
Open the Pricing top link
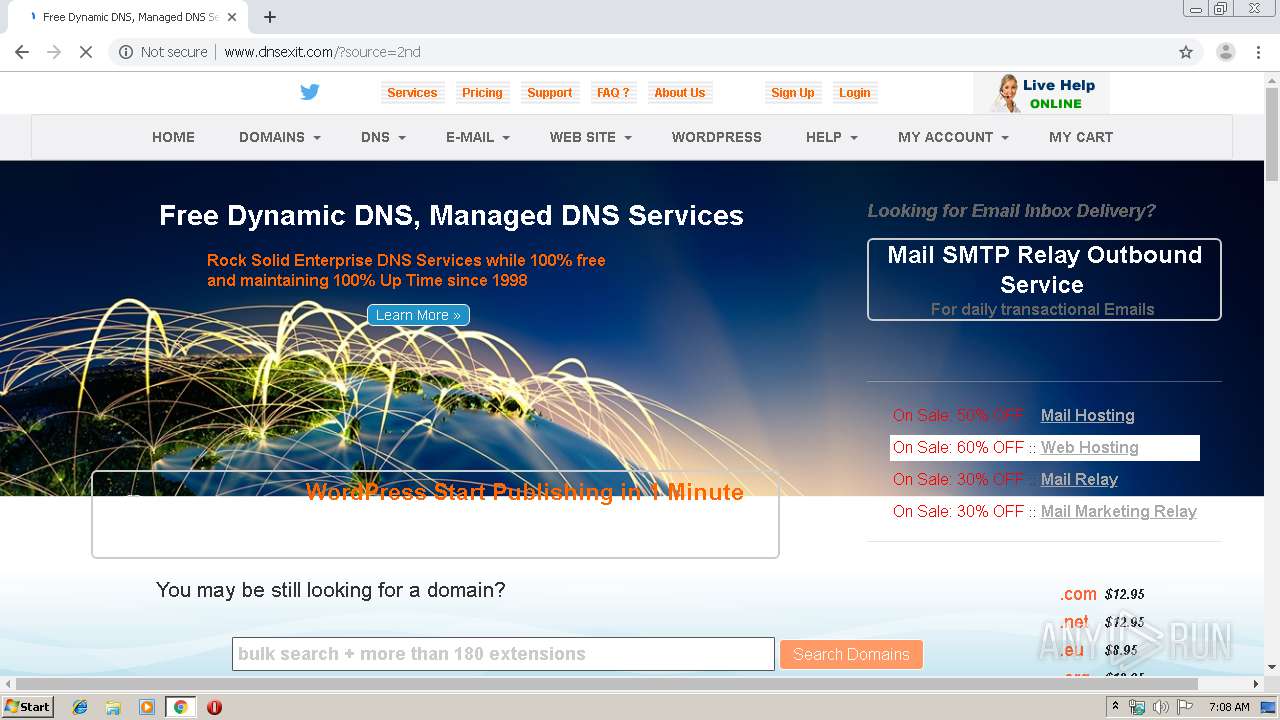click(482, 93)
